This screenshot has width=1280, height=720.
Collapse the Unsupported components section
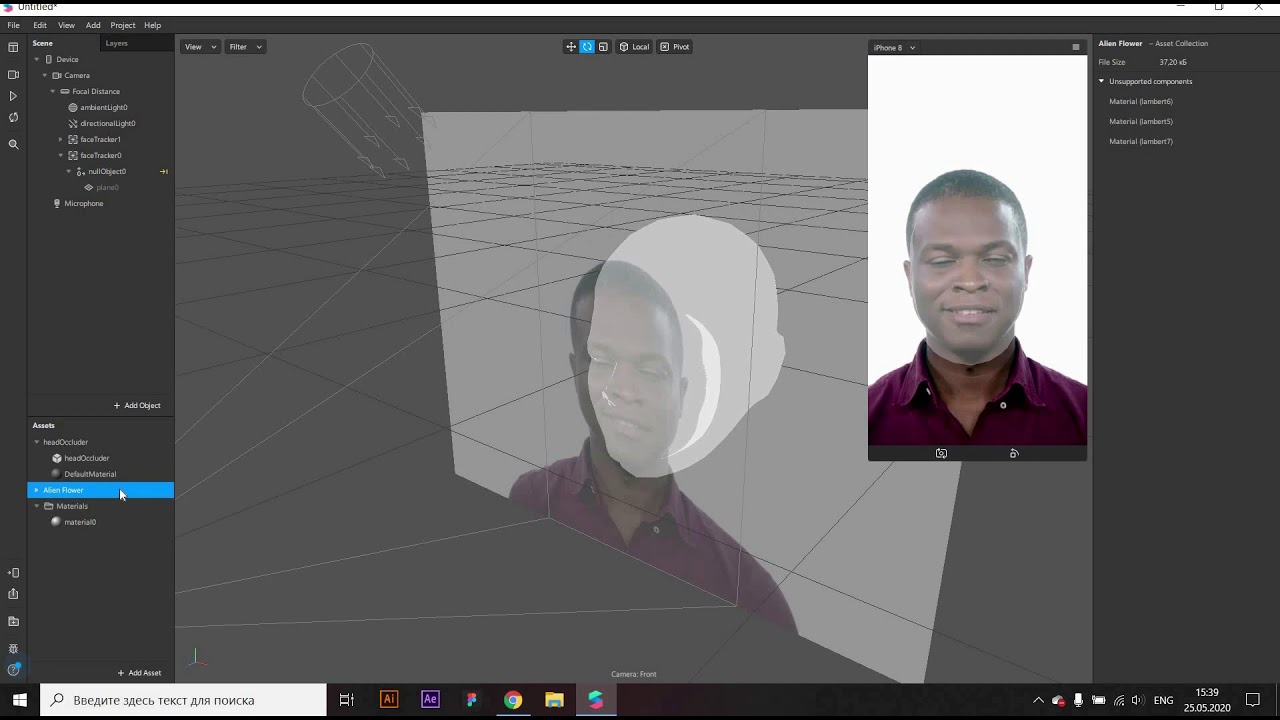point(1102,81)
